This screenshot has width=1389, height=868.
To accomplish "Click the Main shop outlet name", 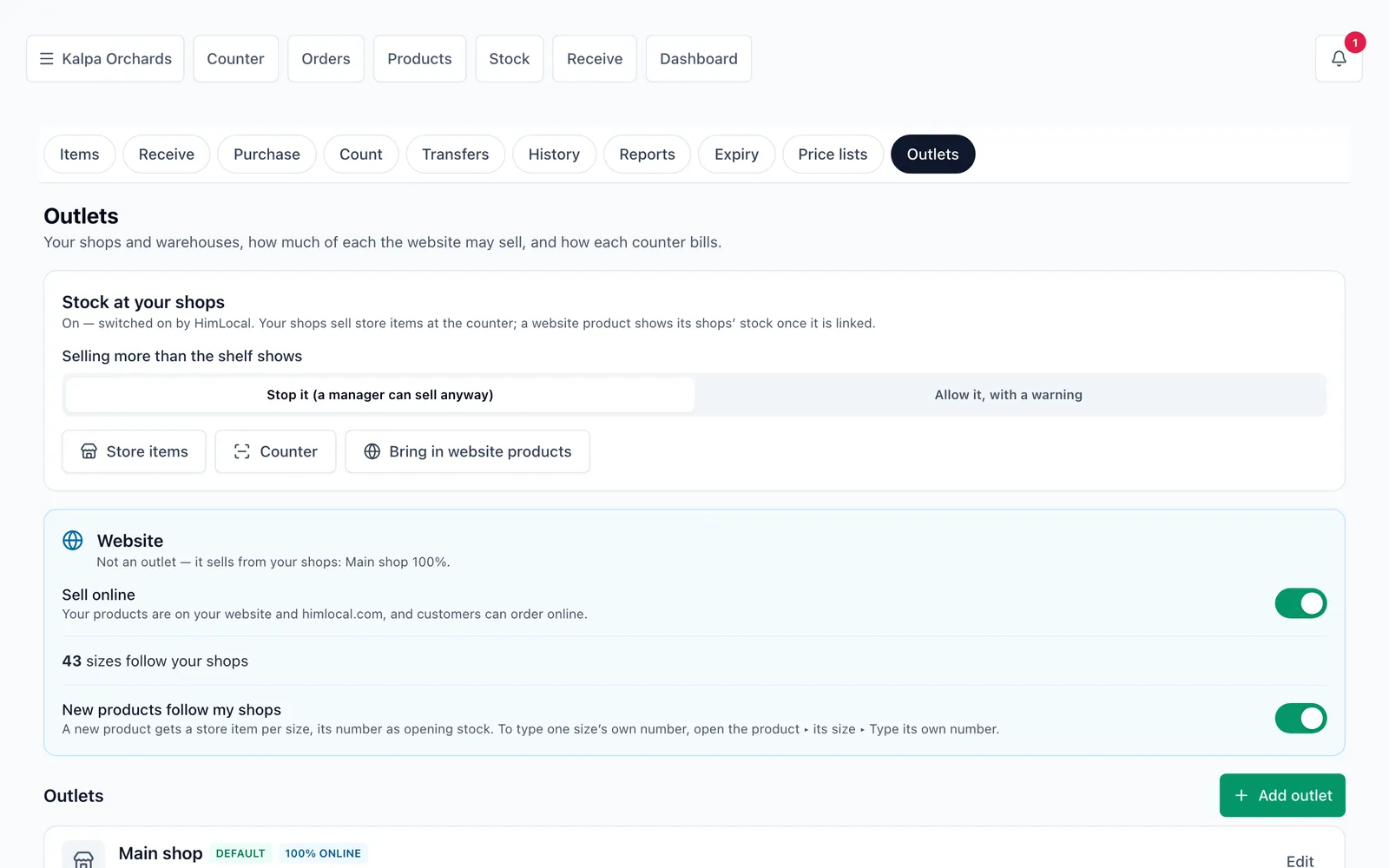I will tap(161, 853).
